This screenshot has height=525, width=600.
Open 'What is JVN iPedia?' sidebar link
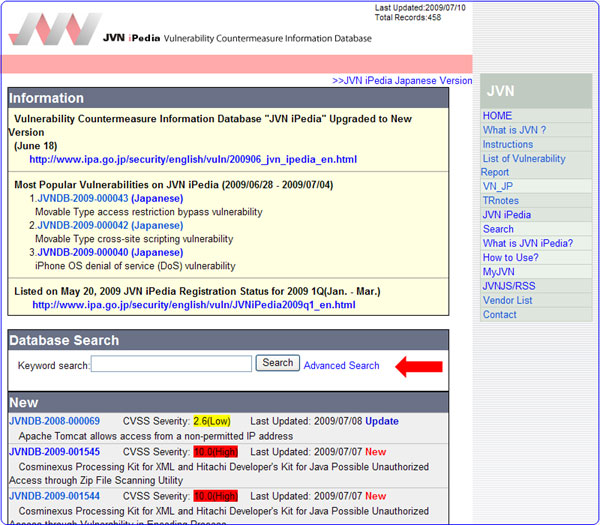528,243
